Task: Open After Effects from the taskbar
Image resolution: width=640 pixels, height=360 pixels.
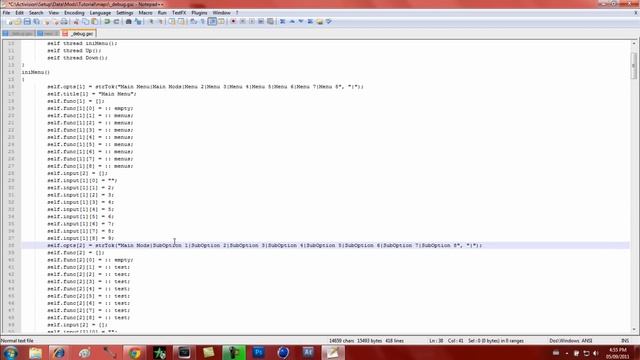Action: [308, 353]
